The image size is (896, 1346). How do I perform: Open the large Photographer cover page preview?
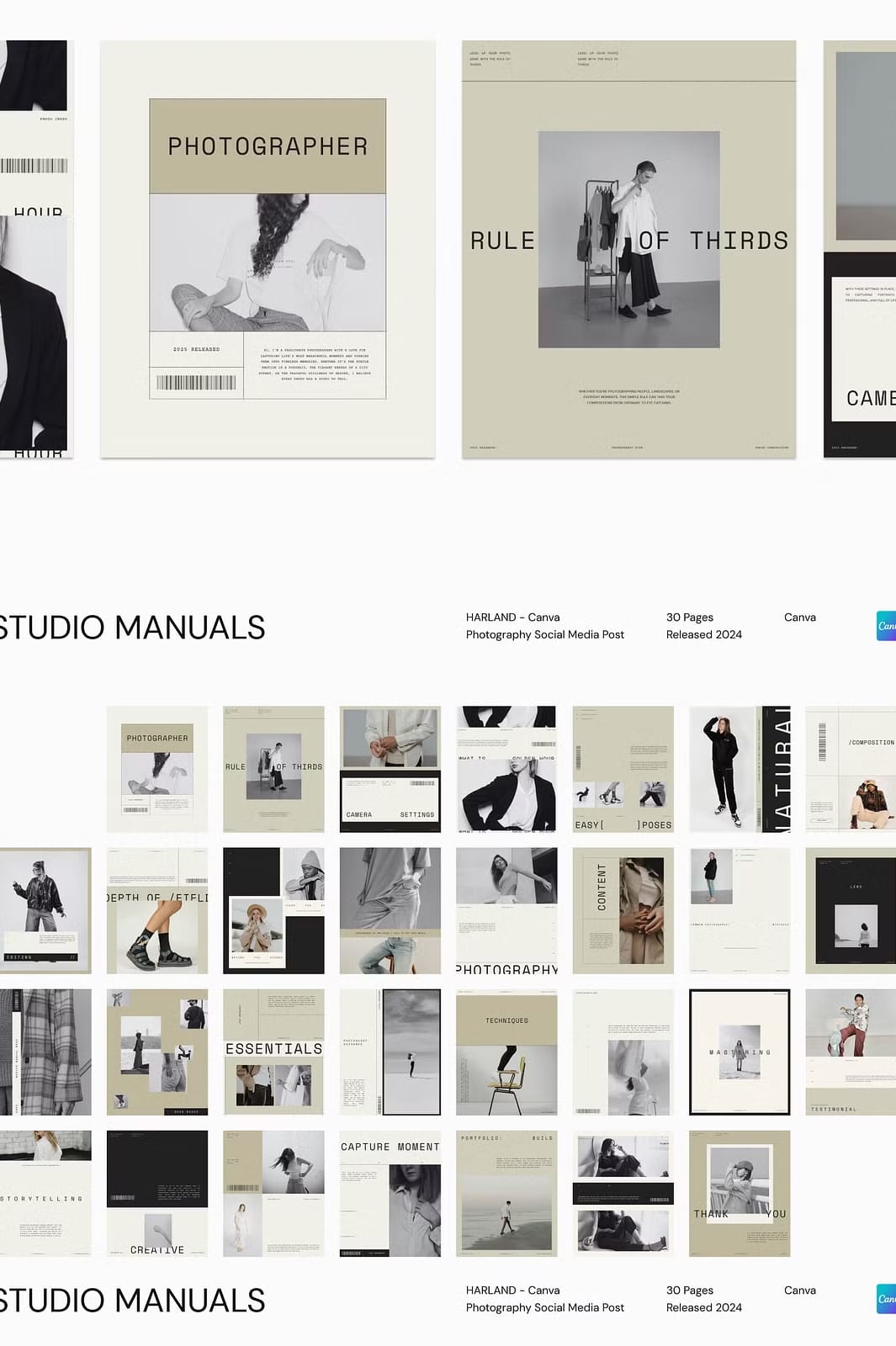268,249
